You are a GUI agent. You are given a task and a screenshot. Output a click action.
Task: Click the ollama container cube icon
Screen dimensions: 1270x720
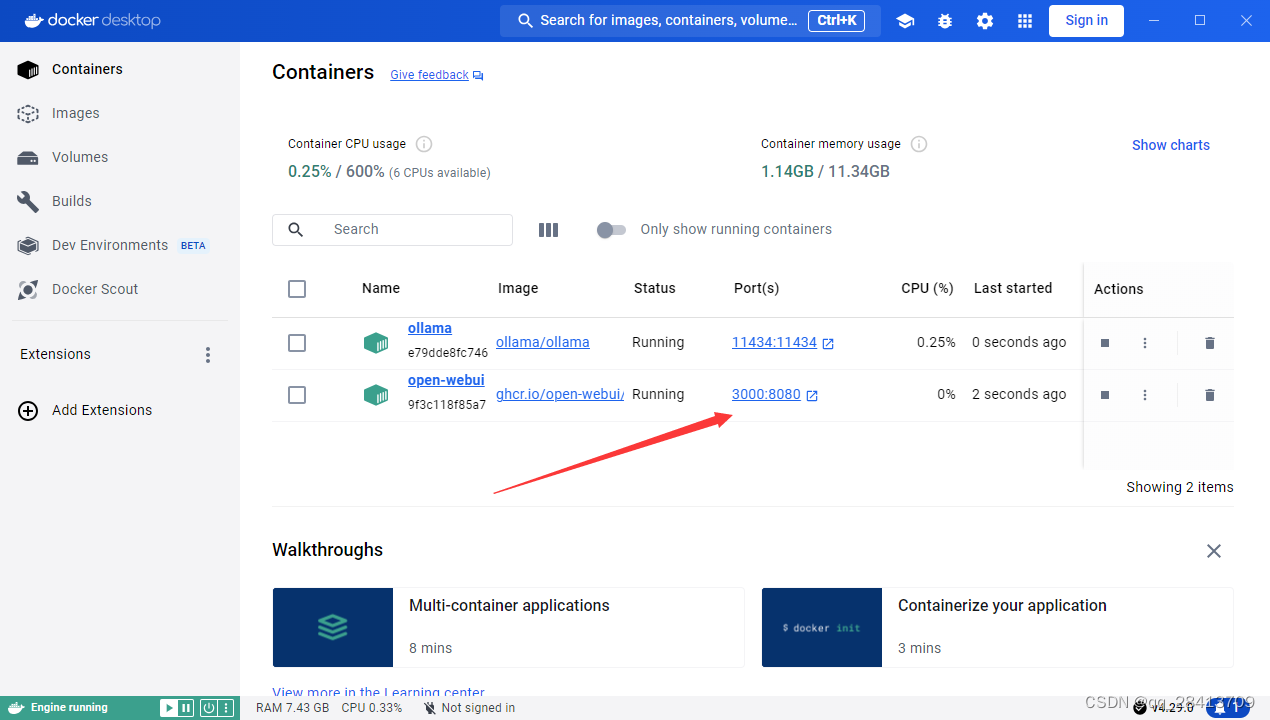tap(376, 343)
